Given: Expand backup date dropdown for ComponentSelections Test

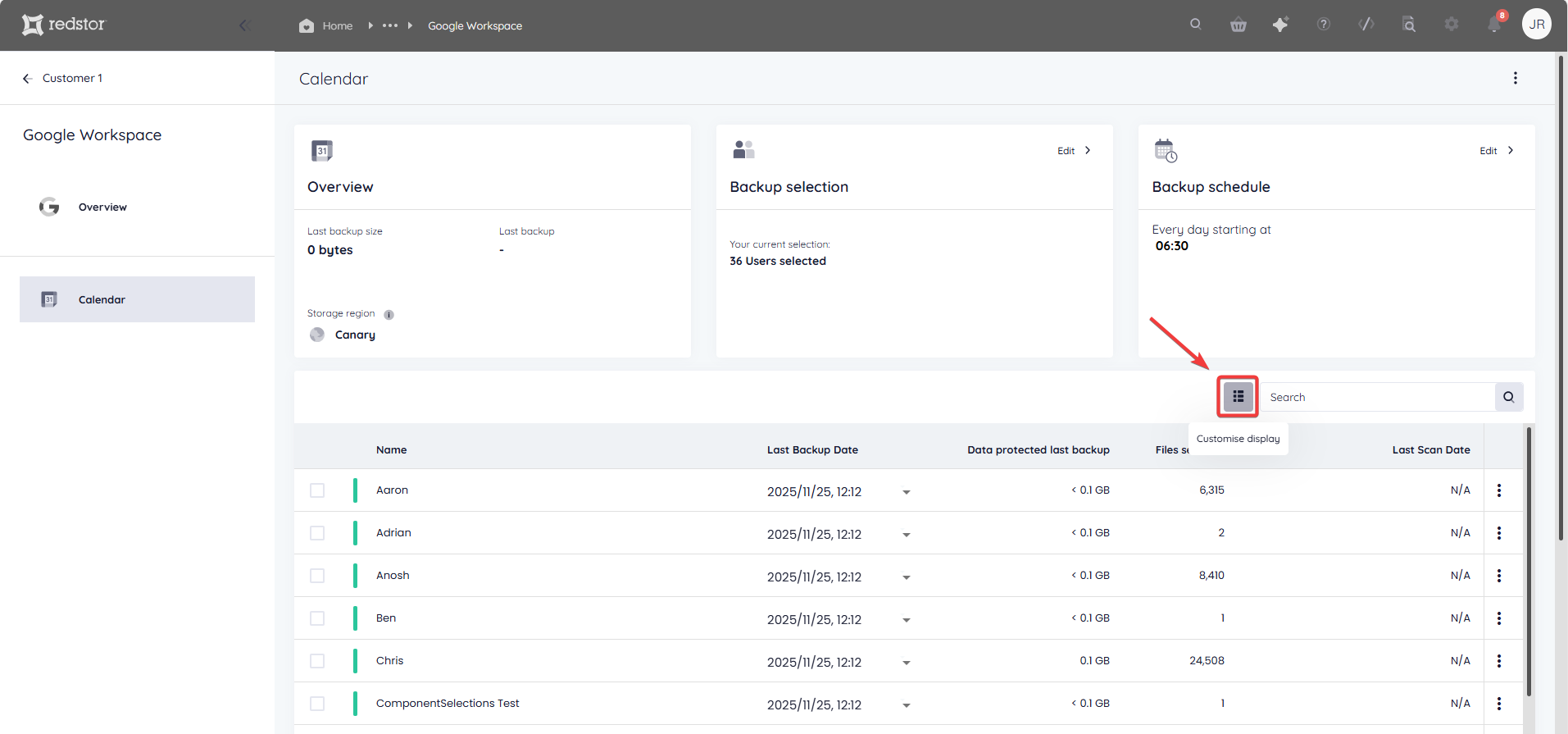Looking at the screenshot, I should pyautogui.click(x=907, y=705).
